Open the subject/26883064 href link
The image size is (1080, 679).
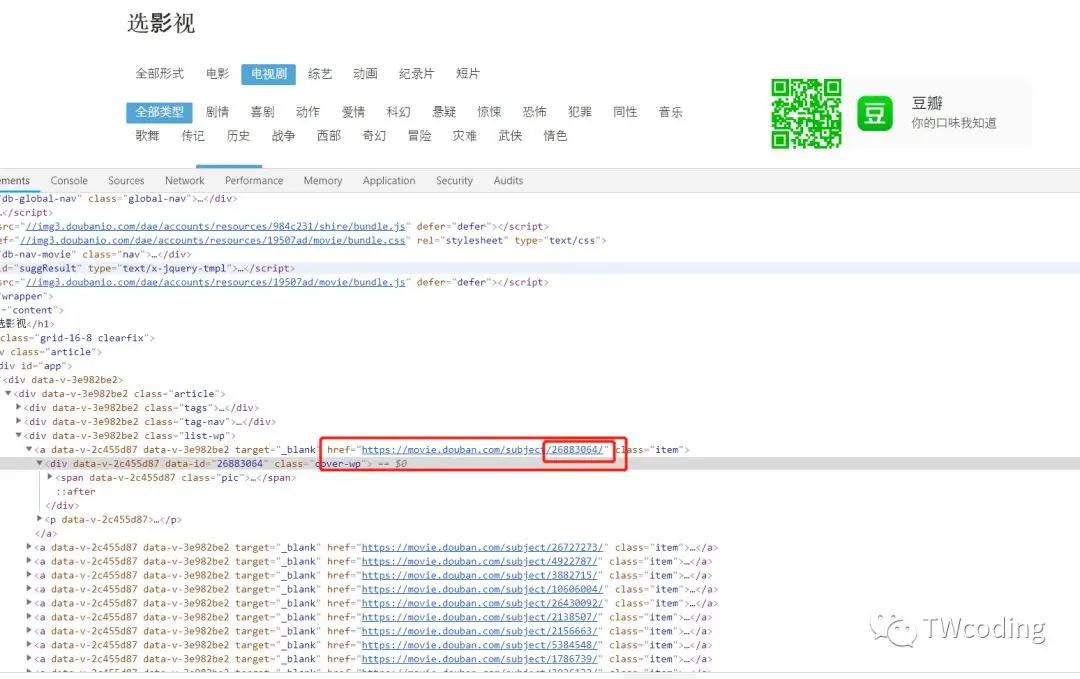point(483,450)
